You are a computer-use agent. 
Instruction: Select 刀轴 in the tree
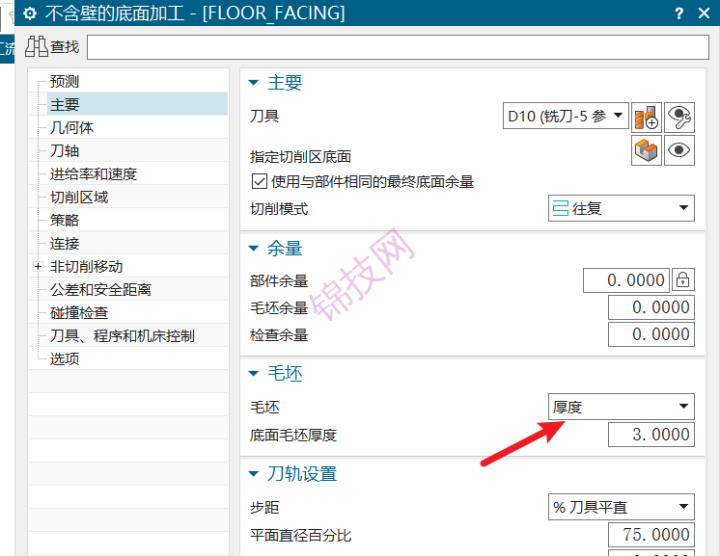click(x=64, y=151)
